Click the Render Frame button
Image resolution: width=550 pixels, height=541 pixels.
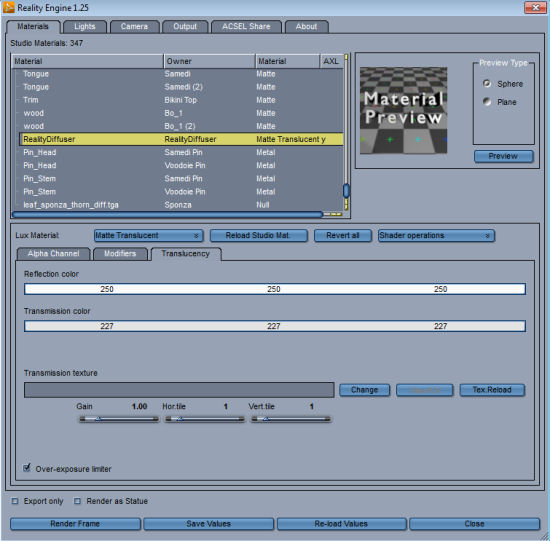75,524
